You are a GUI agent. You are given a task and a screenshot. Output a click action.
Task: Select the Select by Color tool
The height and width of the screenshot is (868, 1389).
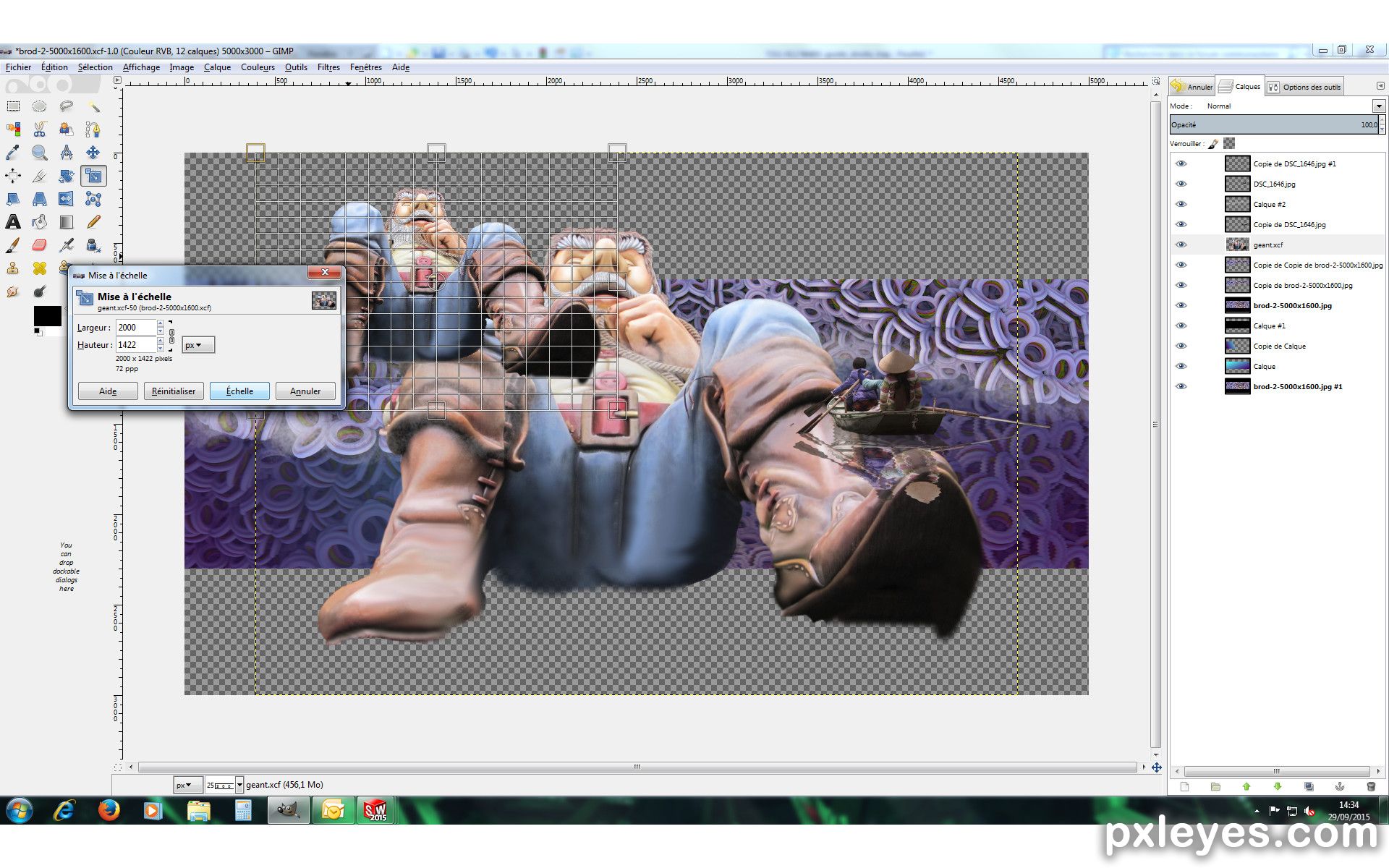coord(13,129)
